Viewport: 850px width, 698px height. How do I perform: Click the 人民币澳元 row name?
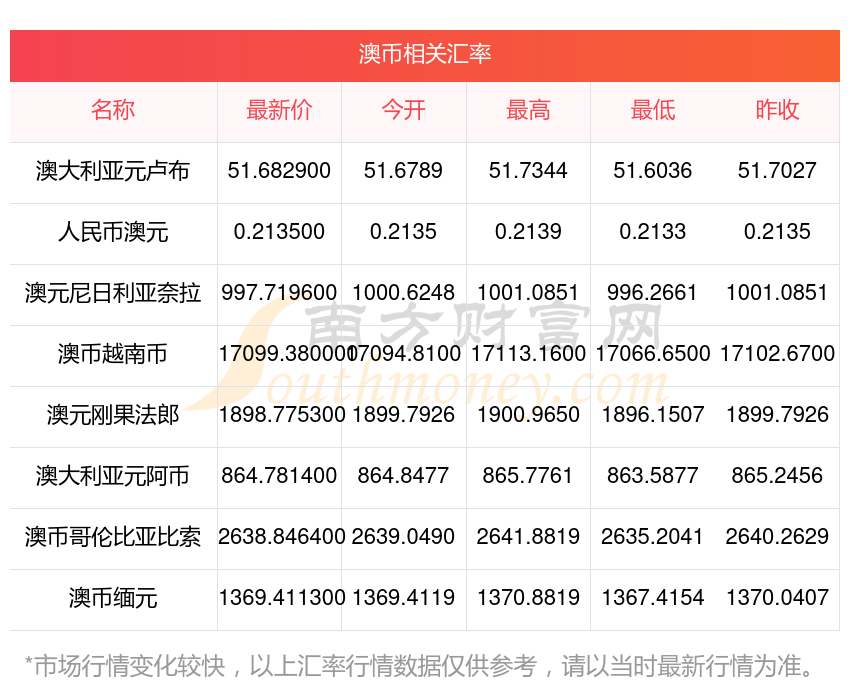pos(113,232)
